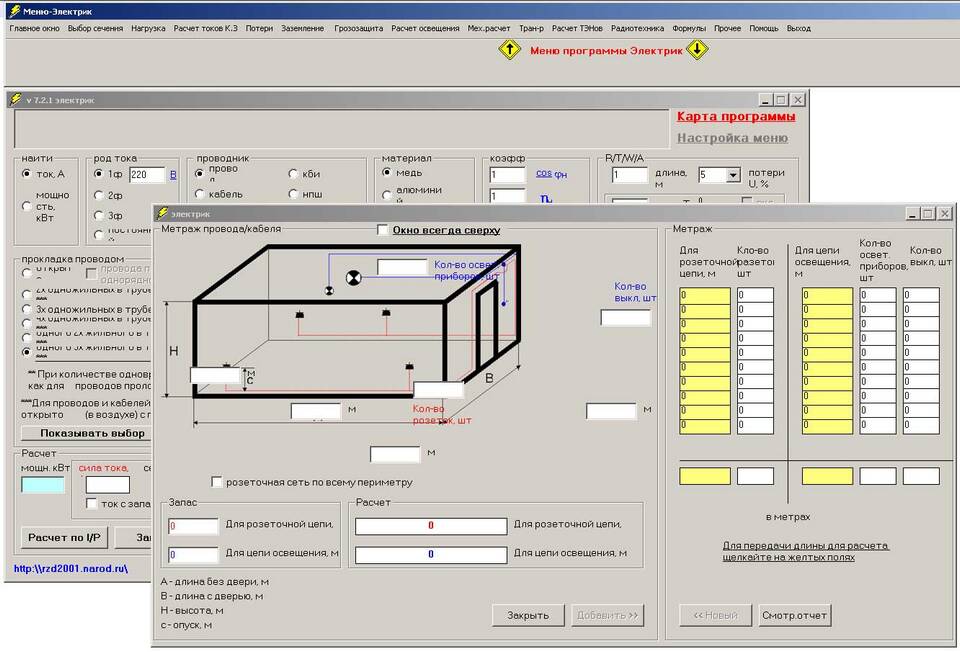Enable Окно всегда сверху checkbox
The width and height of the screenshot is (960, 652).
point(383,230)
